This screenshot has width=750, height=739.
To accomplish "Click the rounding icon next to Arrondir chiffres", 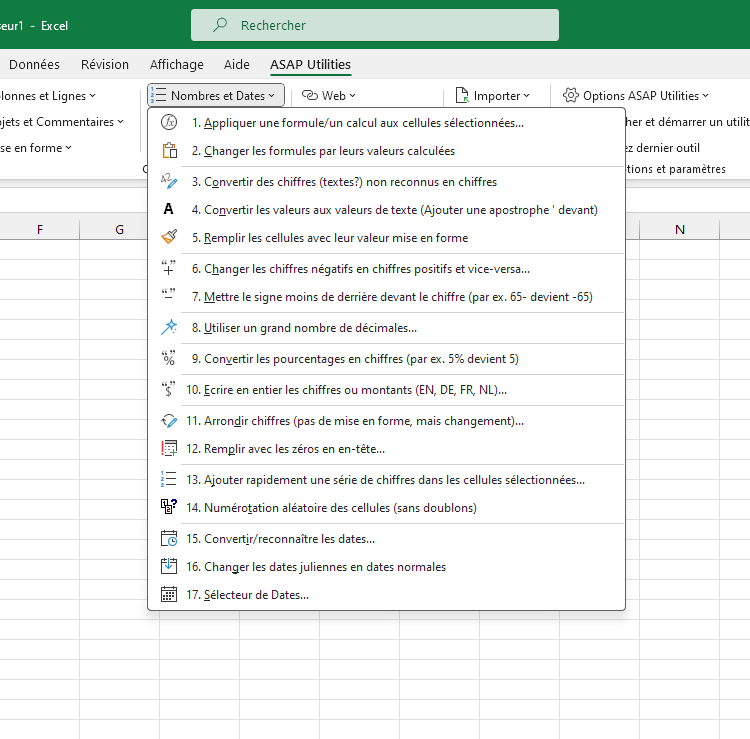I will (169, 420).
